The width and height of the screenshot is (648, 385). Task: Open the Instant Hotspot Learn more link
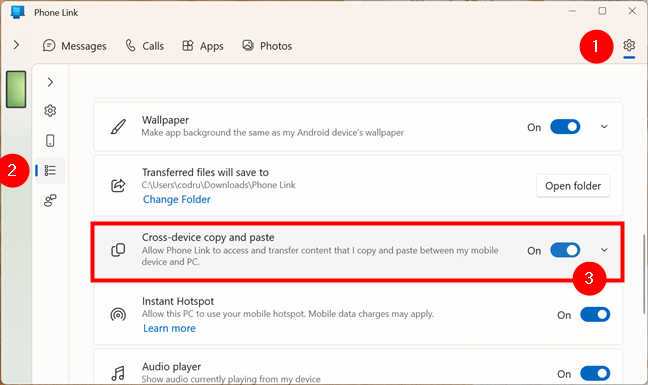[169, 328]
